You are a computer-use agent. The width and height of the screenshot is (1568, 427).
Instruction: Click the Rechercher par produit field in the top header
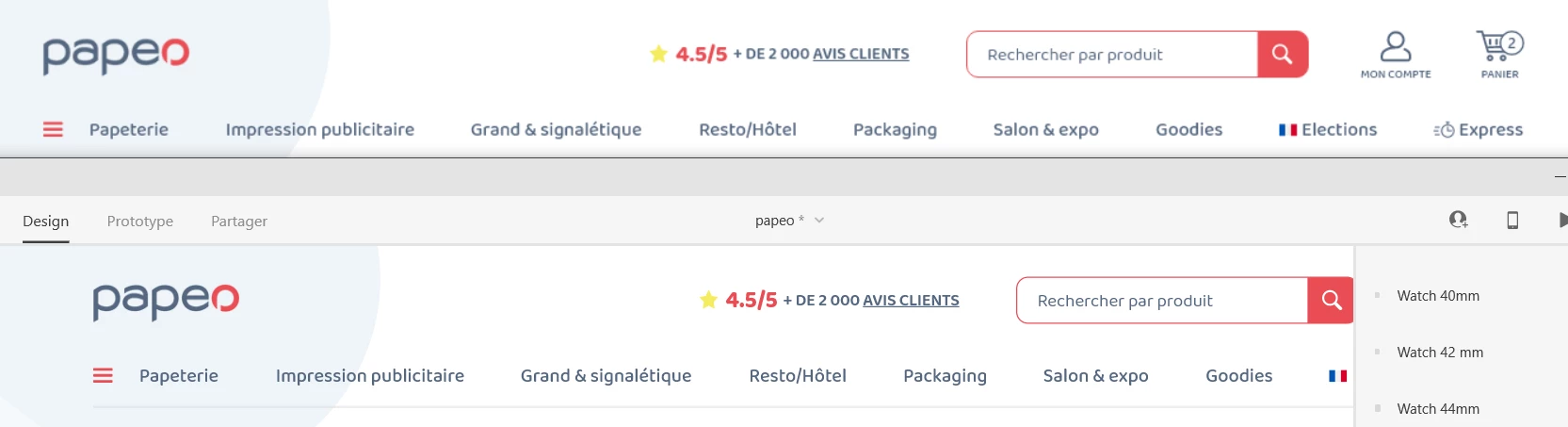point(1112,55)
